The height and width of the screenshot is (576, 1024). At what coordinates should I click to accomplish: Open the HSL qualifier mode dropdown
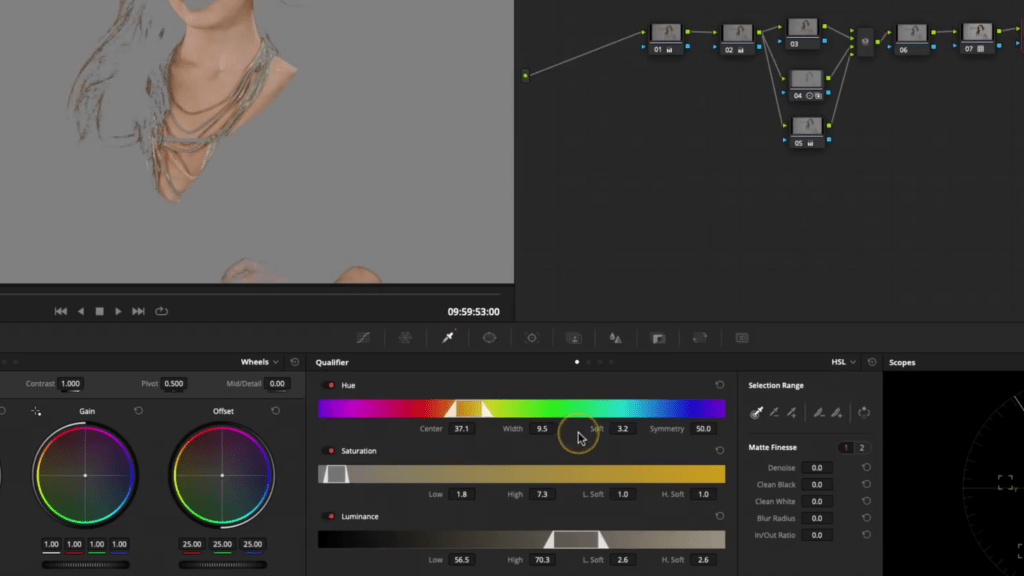click(x=843, y=362)
